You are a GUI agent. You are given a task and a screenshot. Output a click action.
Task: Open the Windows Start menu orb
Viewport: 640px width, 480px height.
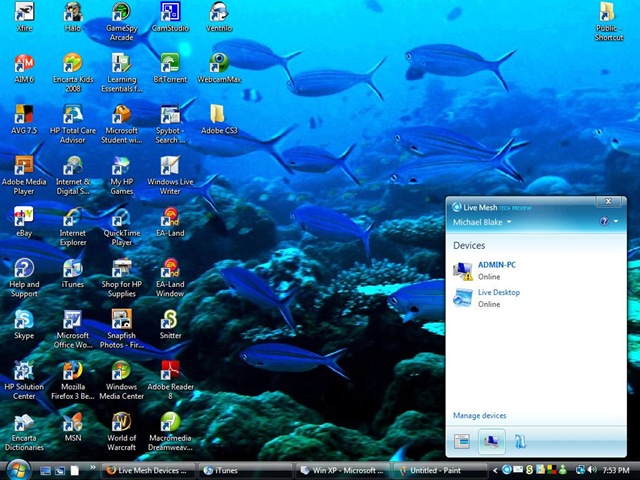pyautogui.click(x=18, y=470)
